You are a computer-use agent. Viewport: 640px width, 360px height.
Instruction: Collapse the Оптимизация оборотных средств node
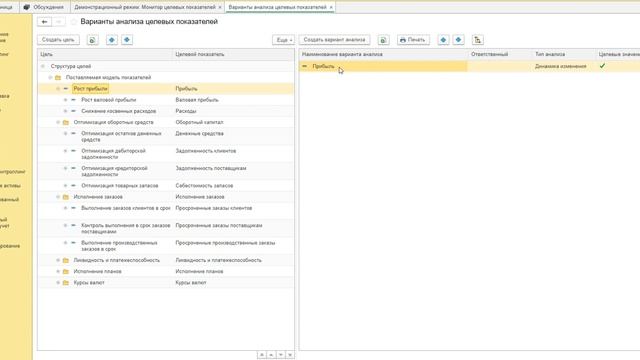58,122
